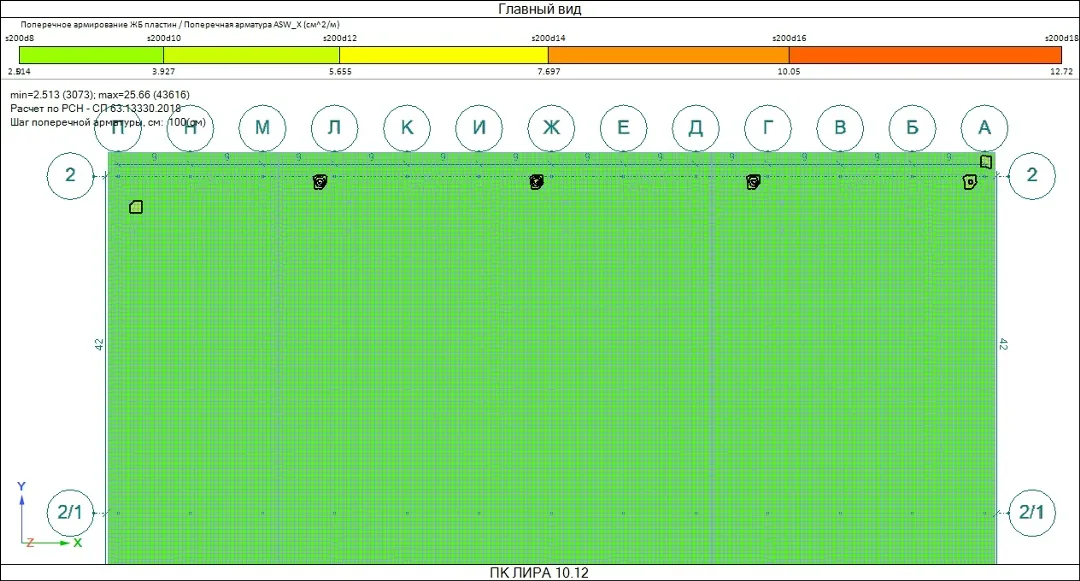Viewport: 1080px width, 581px height.
Task: Click the 'Главный вид' view title
Action: coord(539,9)
